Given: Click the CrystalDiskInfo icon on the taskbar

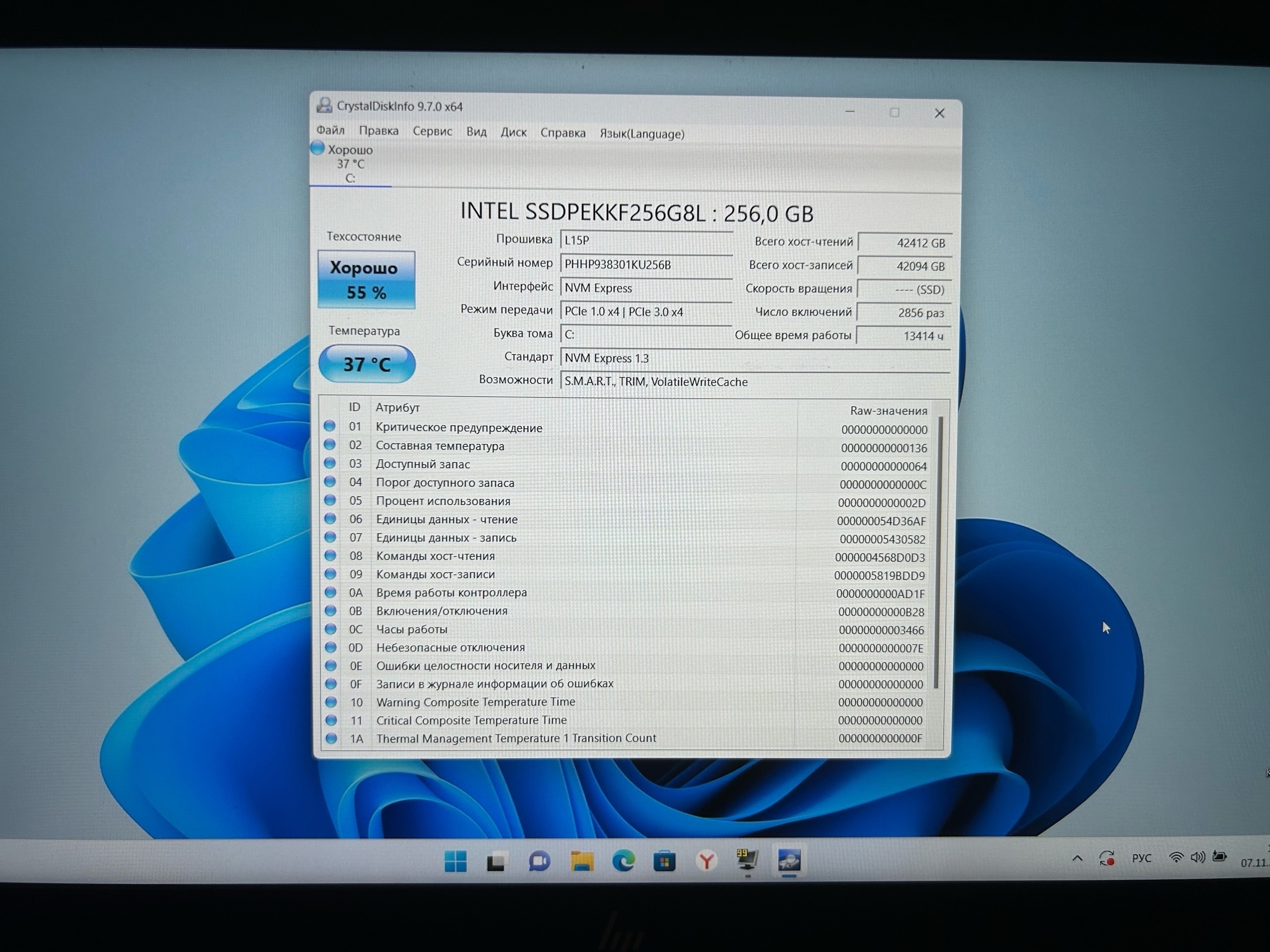Looking at the screenshot, I should 789,861.
